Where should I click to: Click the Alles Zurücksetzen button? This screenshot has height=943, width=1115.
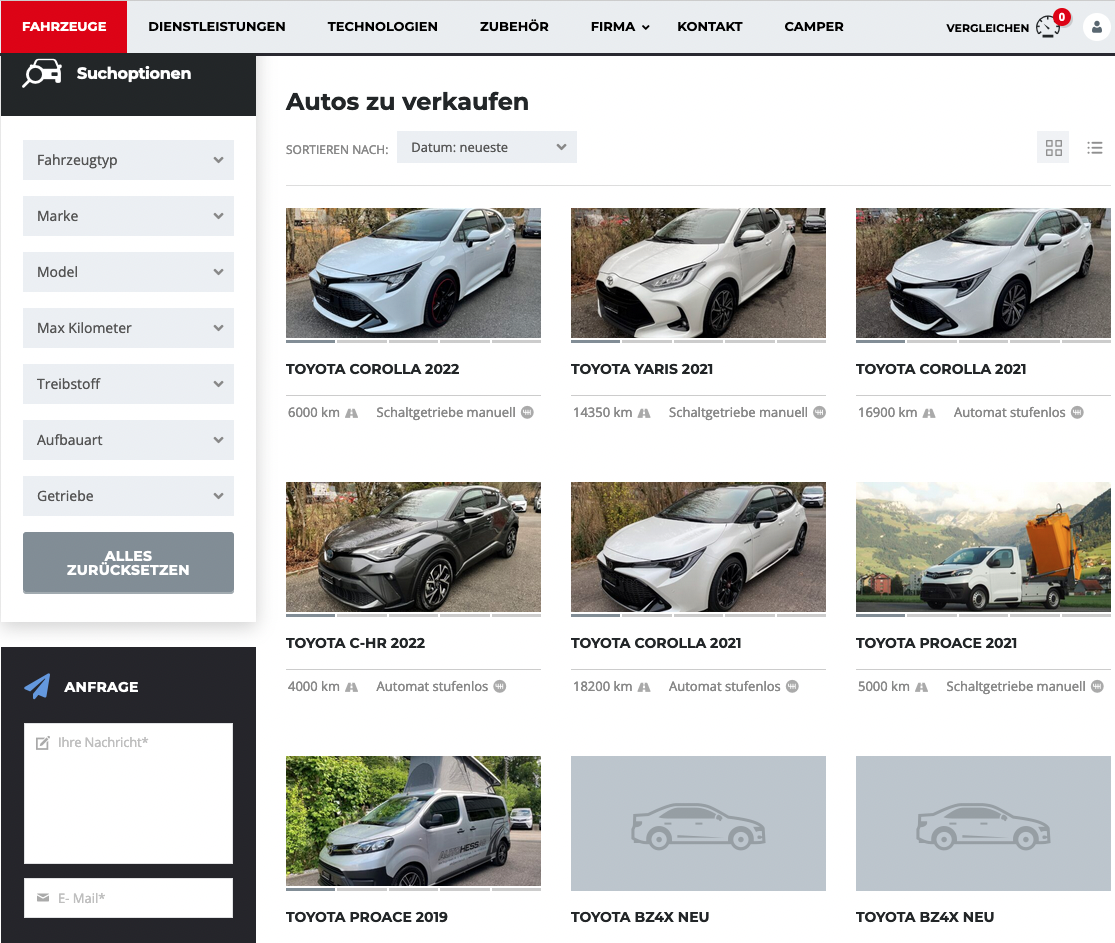tap(128, 563)
